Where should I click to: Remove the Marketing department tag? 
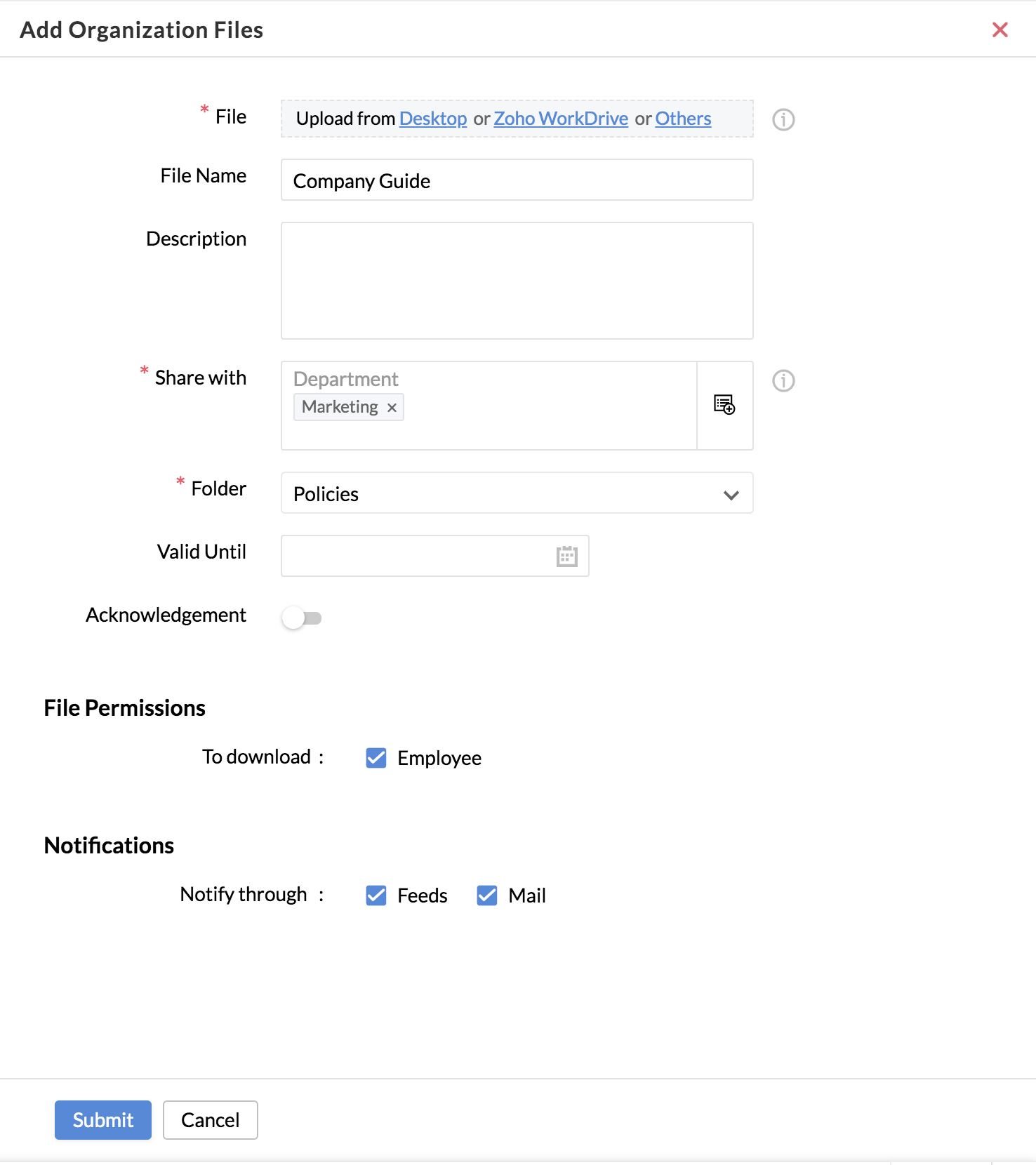click(392, 408)
